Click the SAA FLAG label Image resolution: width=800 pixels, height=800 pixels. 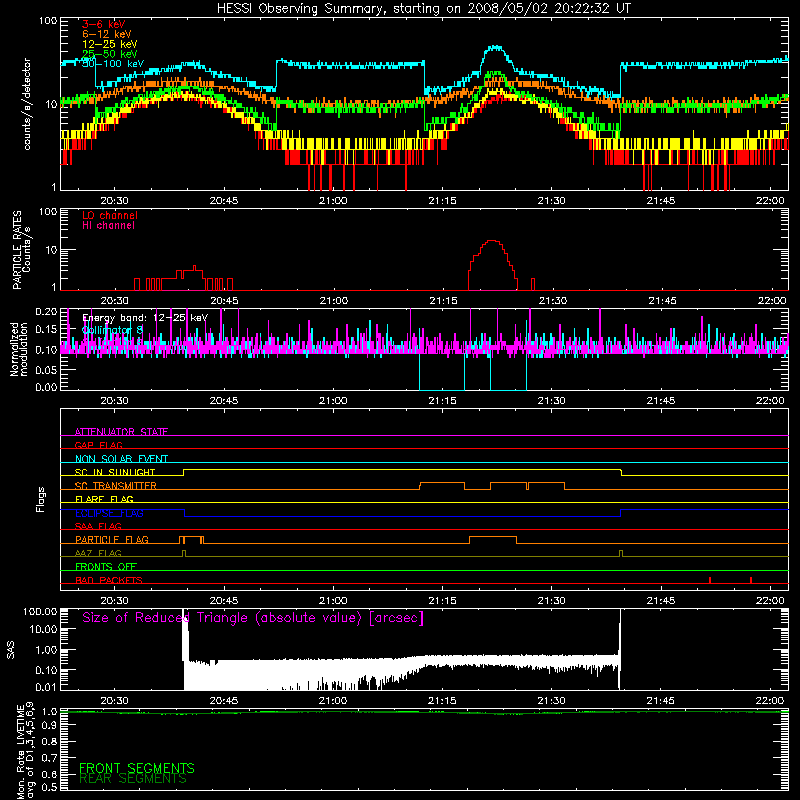click(98, 526)
